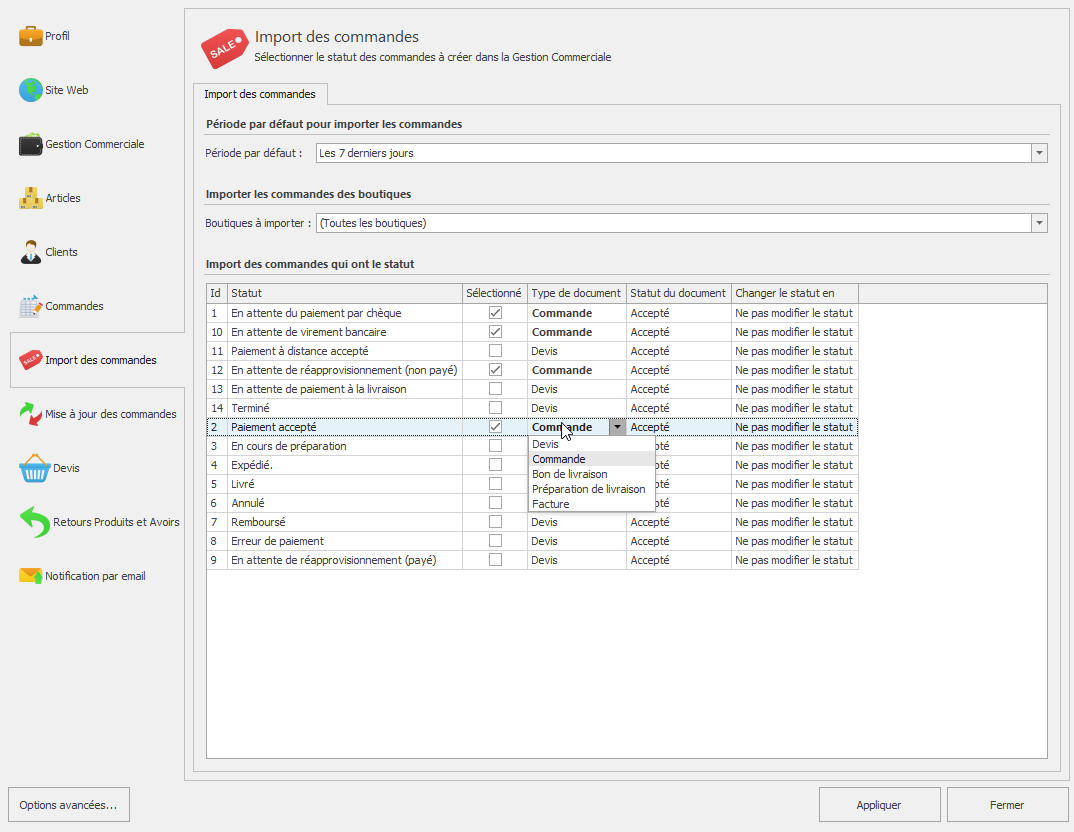The image size is (1074, 832).
Task: Select the Expédié. status text
Action: [x=252, y=464]
